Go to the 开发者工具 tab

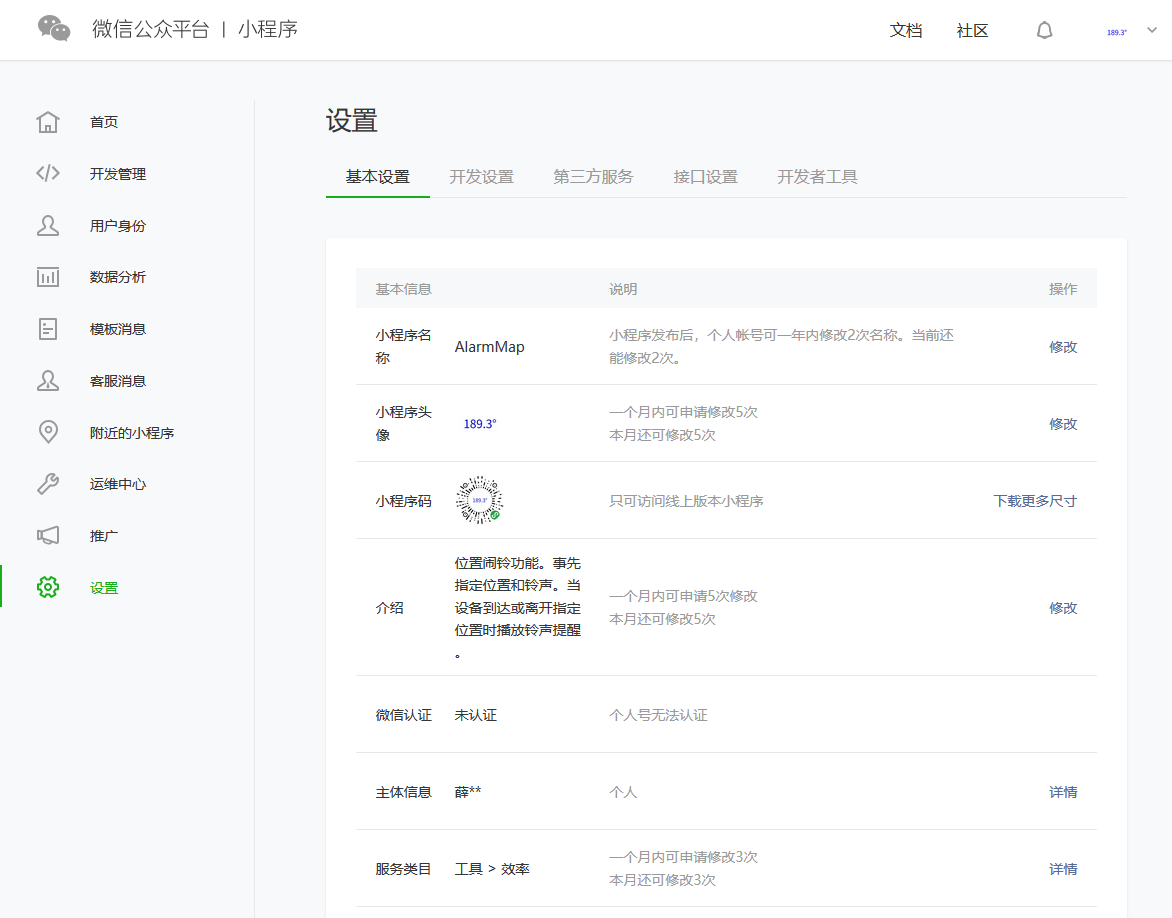pos(817,177)
